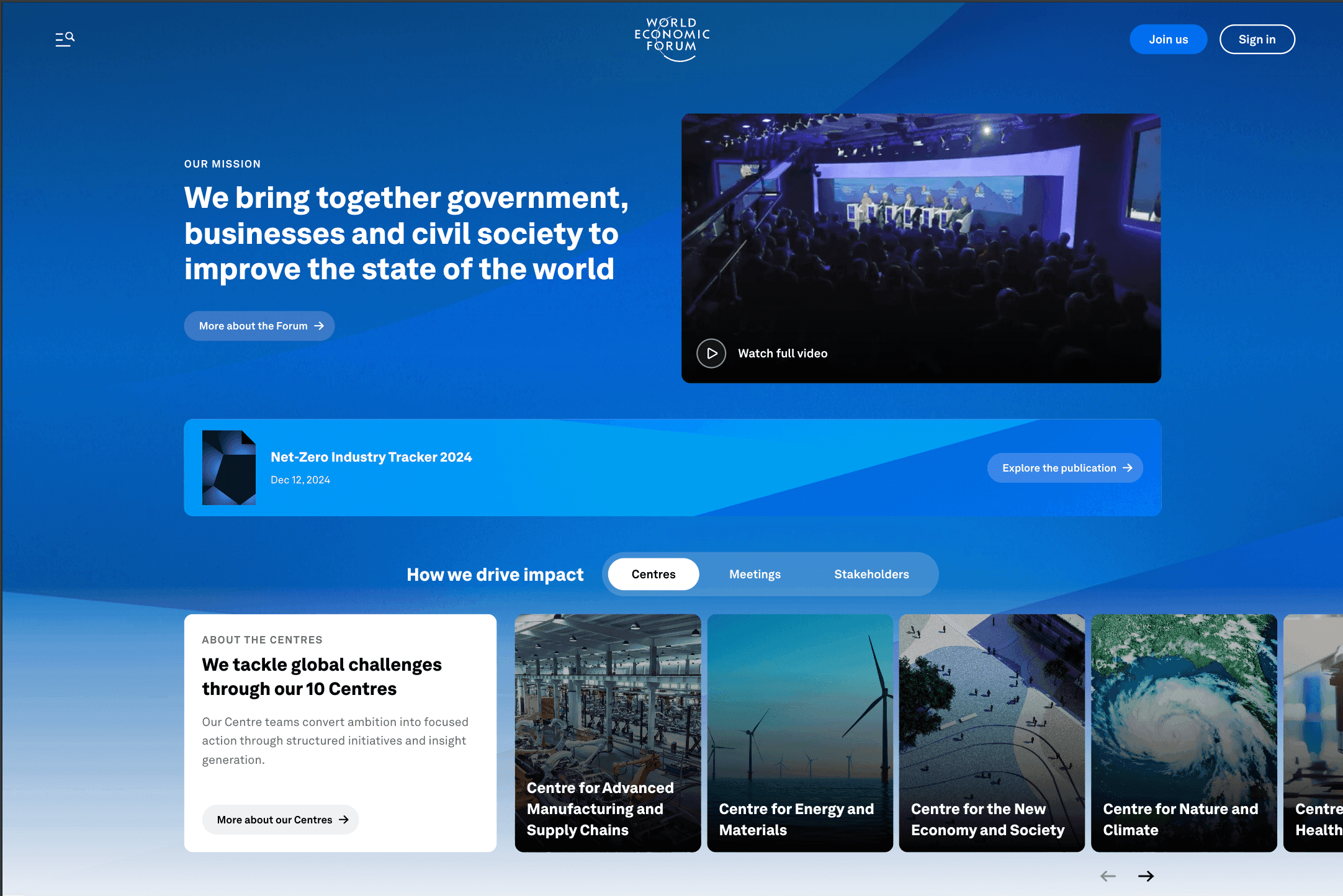This screenshot has height=896, width=1343.
Task: Switch to the Meetings tab
Action: point(755,575)
